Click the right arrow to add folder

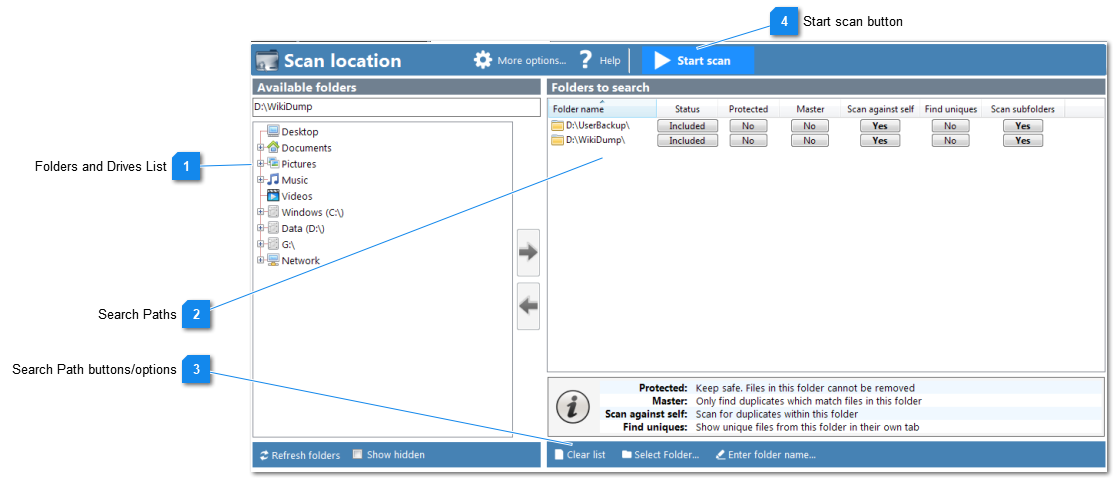click(x=528, y=252)
